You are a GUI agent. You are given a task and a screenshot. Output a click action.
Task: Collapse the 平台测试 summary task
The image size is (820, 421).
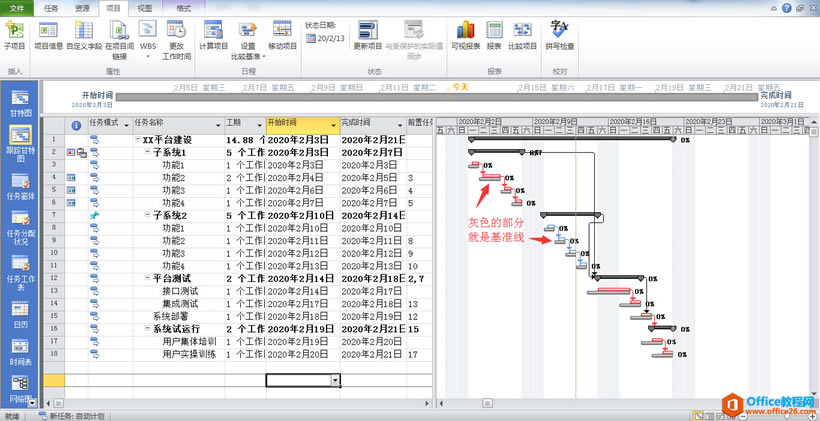[x=146, y=278]
